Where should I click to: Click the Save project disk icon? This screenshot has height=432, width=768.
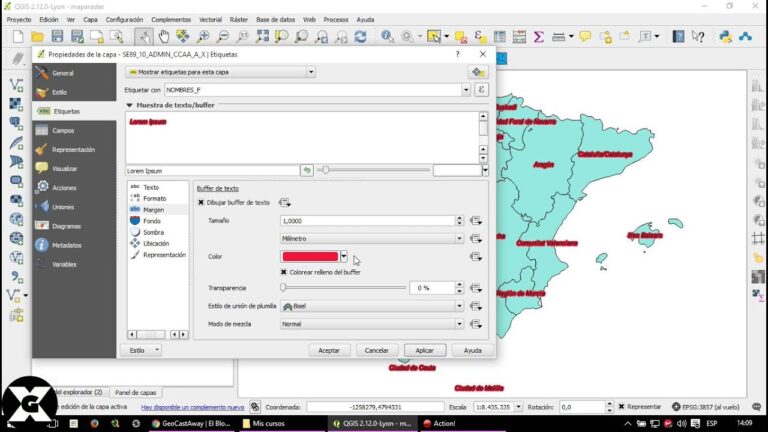57,36
